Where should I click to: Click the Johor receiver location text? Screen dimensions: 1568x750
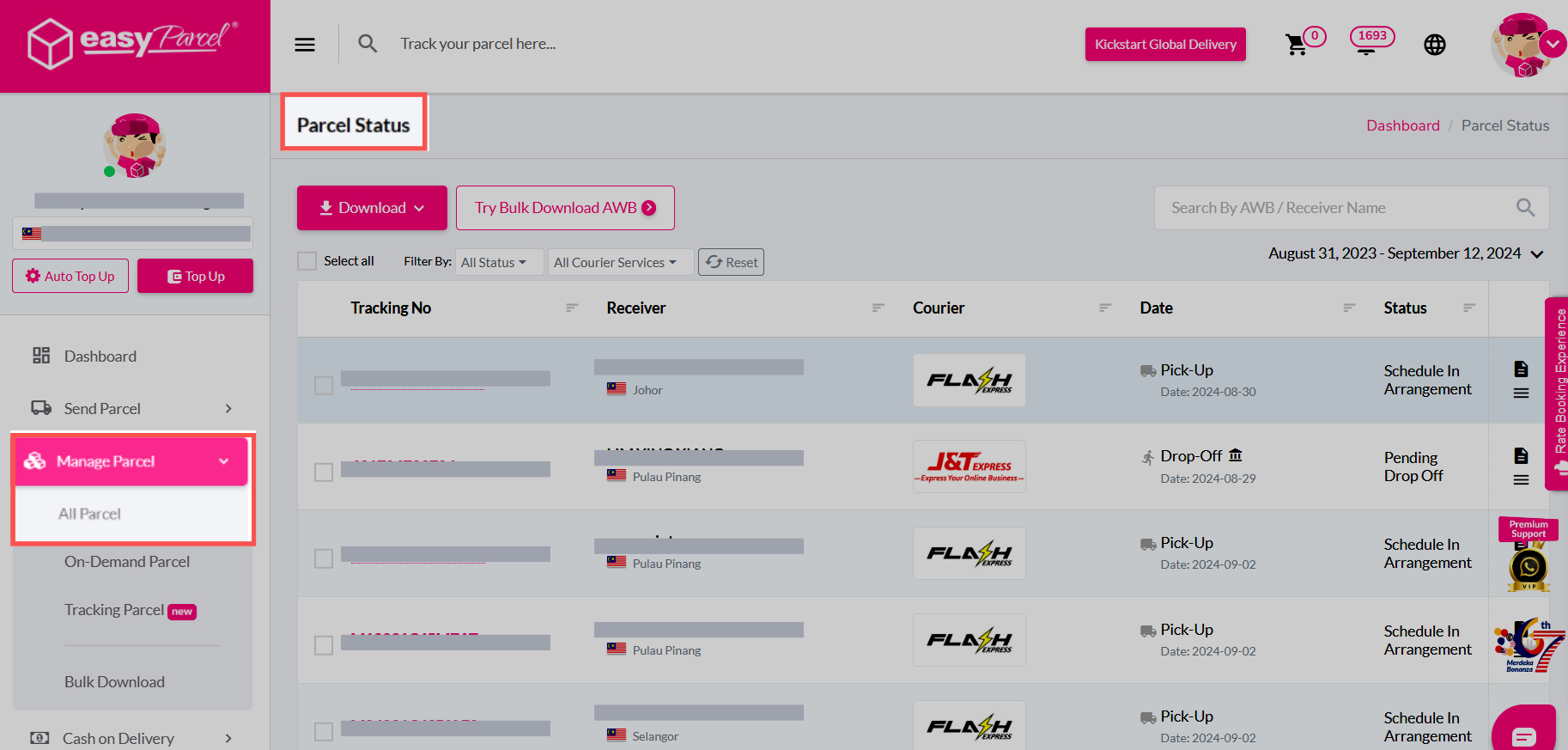tap(647, 390)
